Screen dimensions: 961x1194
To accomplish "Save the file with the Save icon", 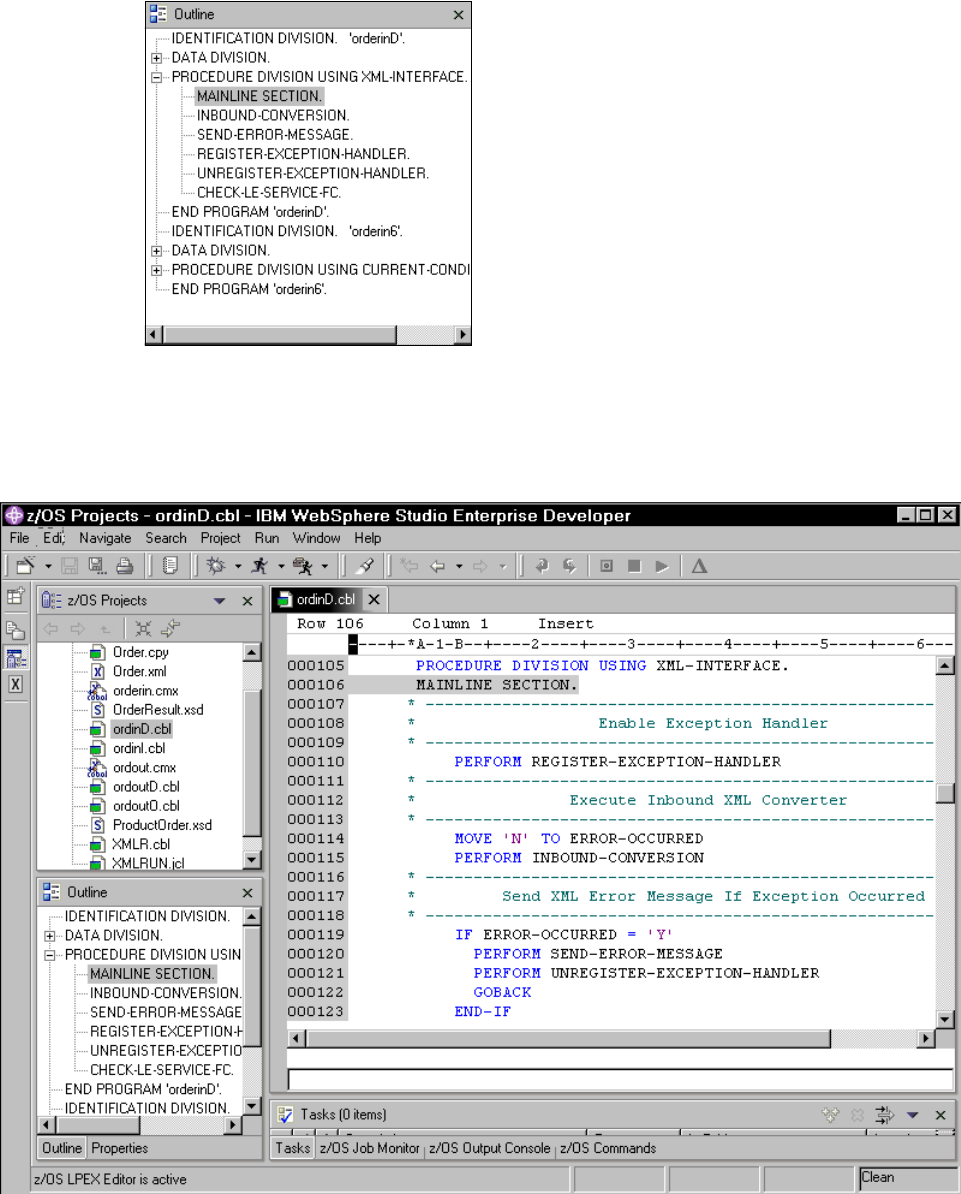I will click(x=70, y=566).
